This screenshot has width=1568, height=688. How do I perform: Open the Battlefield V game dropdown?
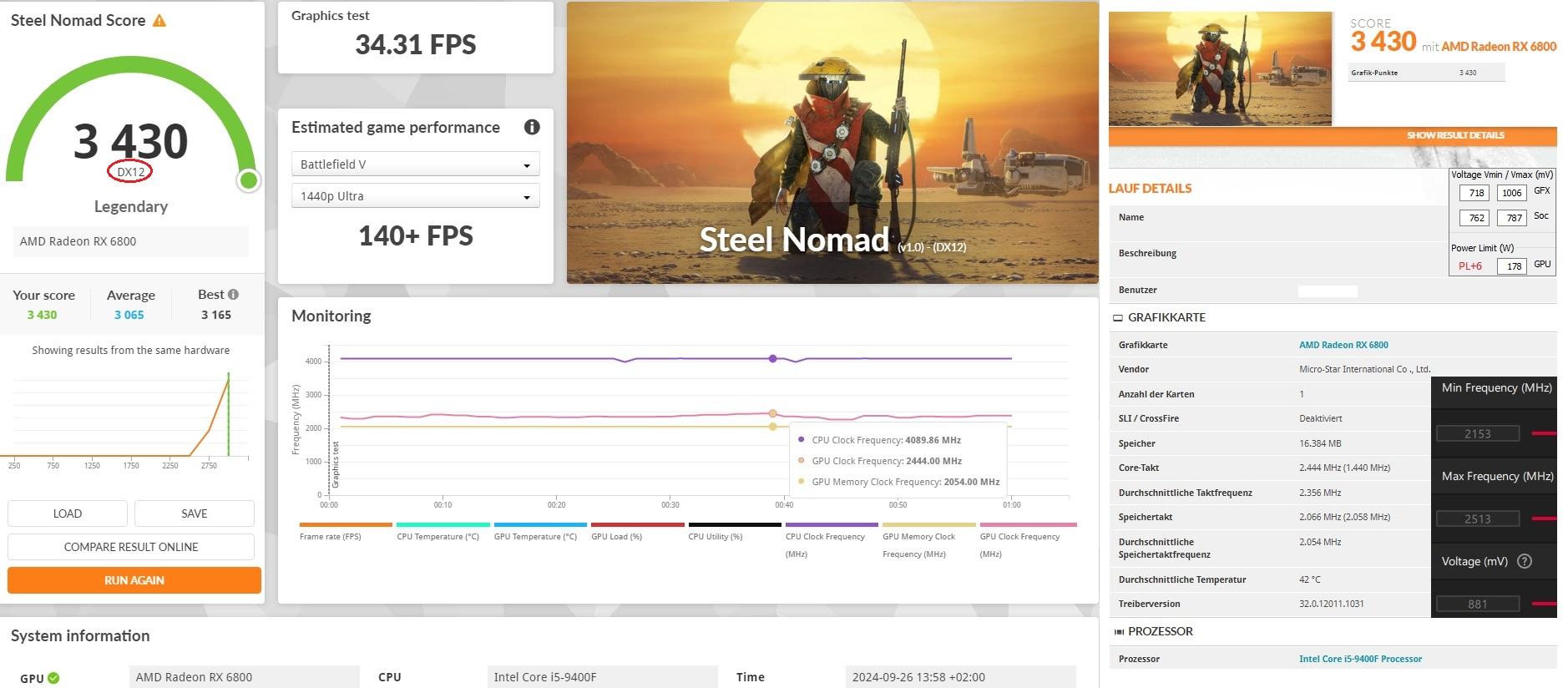coord(415,164)
